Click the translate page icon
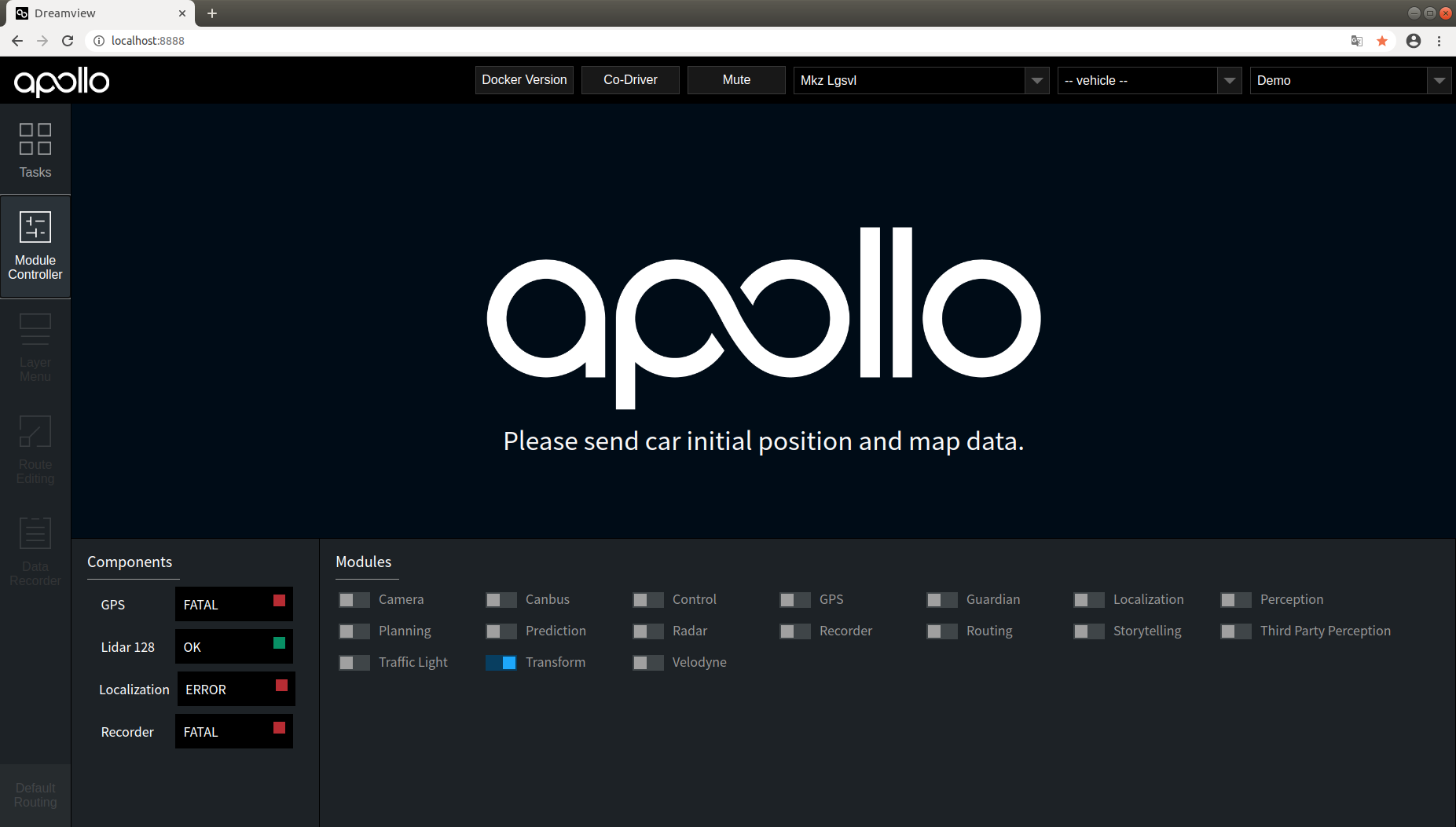The width and height of the screenshot is (1456, 827). [x=1356, y=41]
